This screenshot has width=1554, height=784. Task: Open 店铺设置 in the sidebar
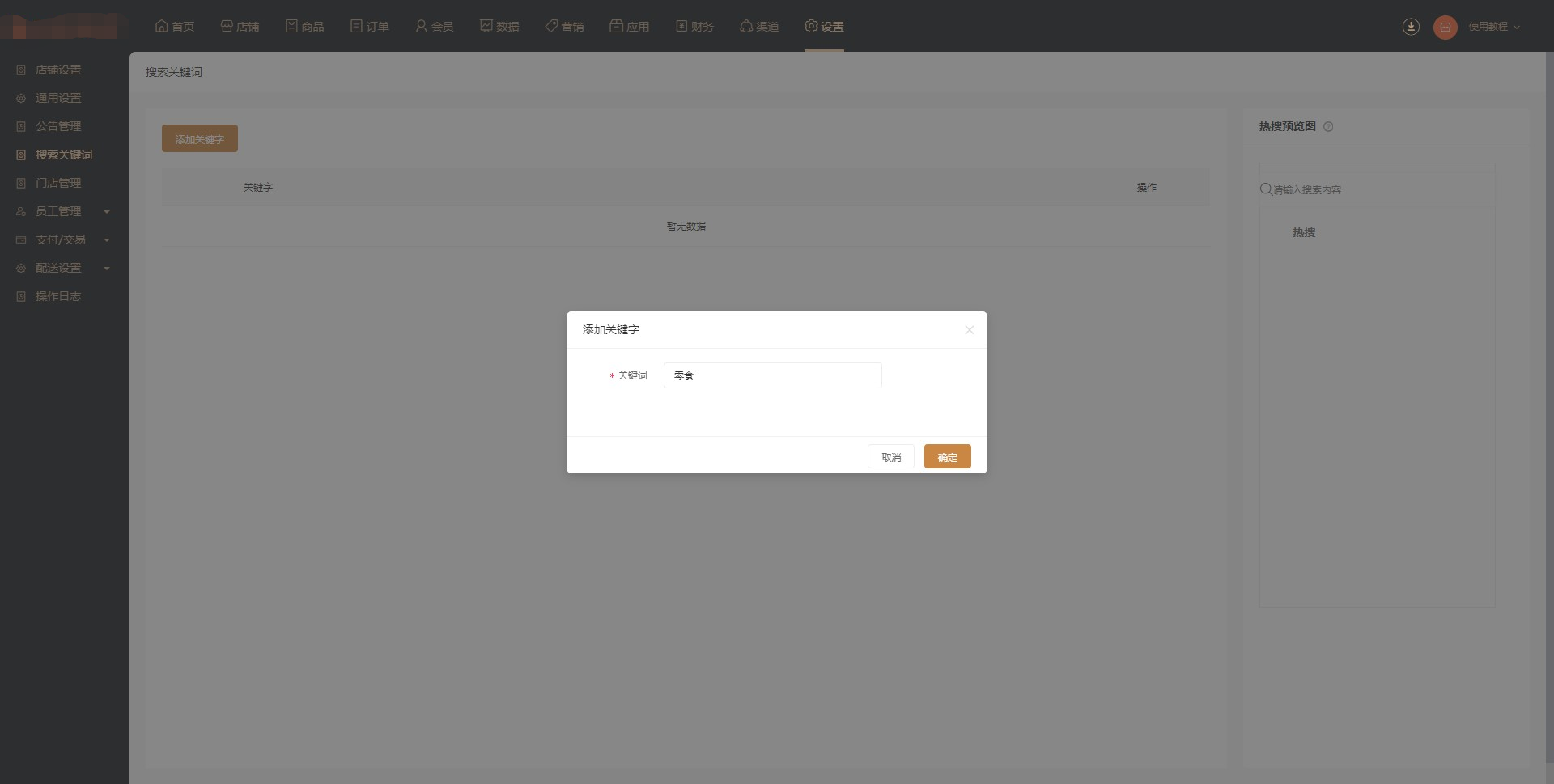coord(57,70)
